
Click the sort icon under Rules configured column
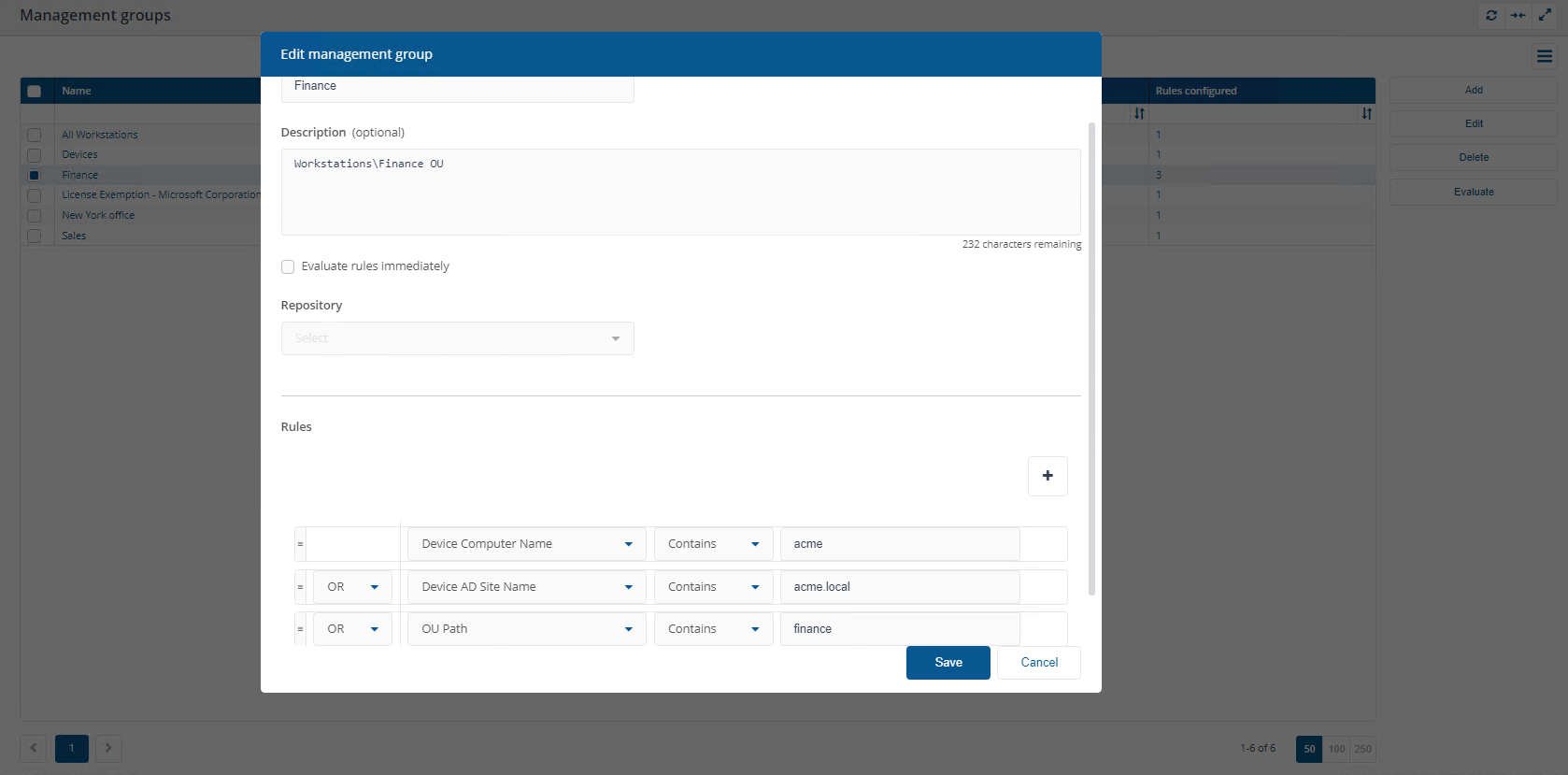tap(1366, 113)
